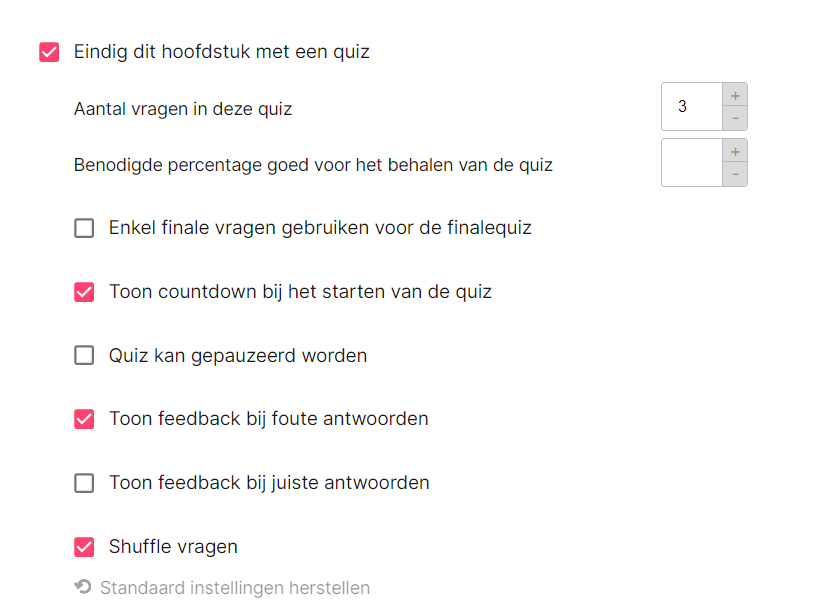The image size is (826, 615).
Task: Click the 'Shuffle vragen' label text
Action: click(173, 547)
